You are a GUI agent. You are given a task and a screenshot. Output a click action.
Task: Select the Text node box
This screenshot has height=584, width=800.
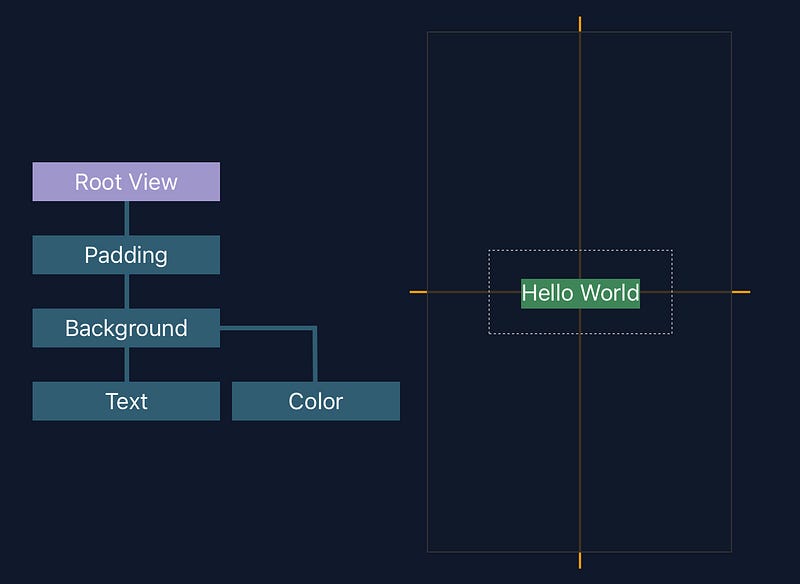click(126, 401)
